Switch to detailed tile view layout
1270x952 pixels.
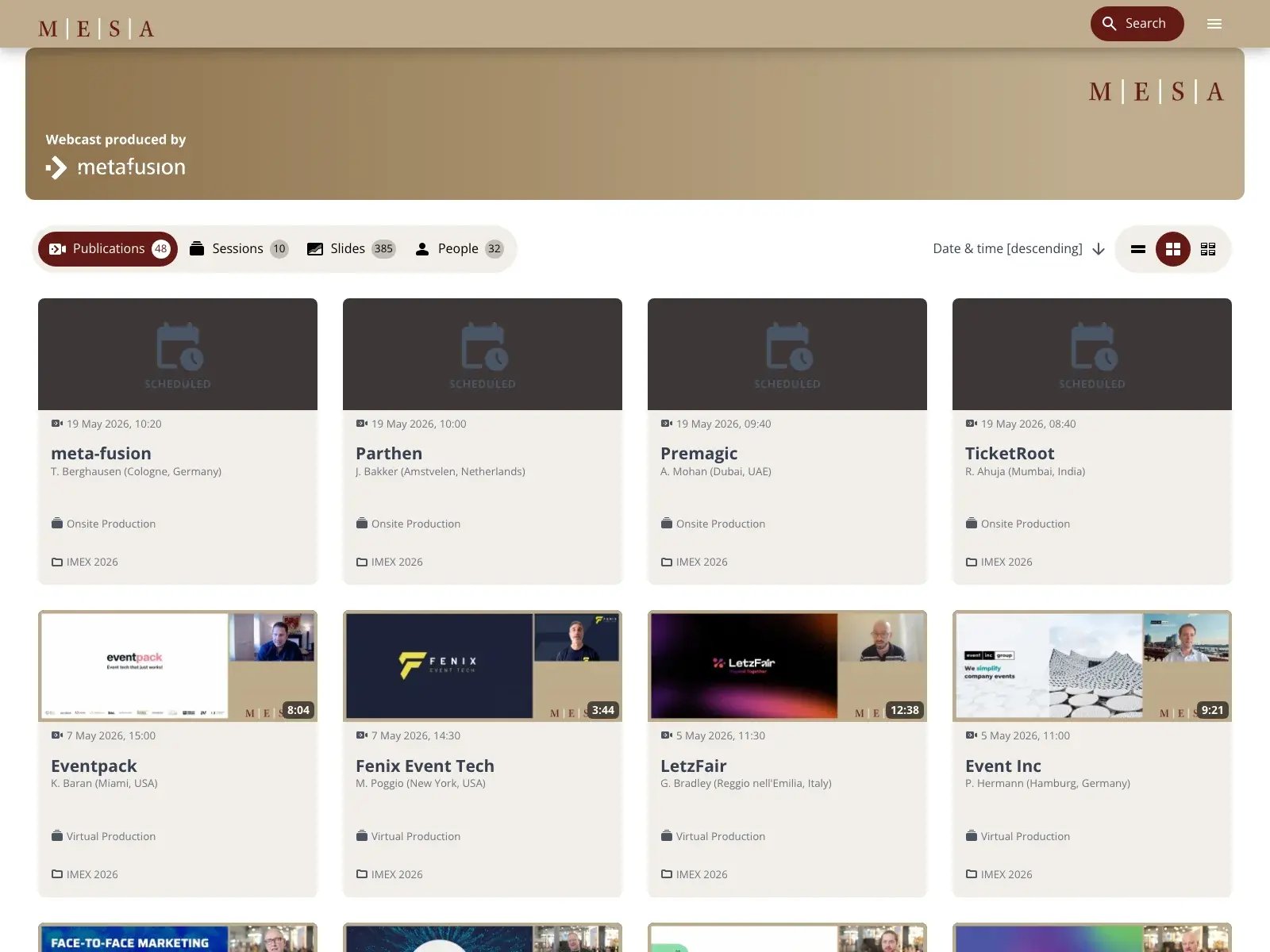1208,249
